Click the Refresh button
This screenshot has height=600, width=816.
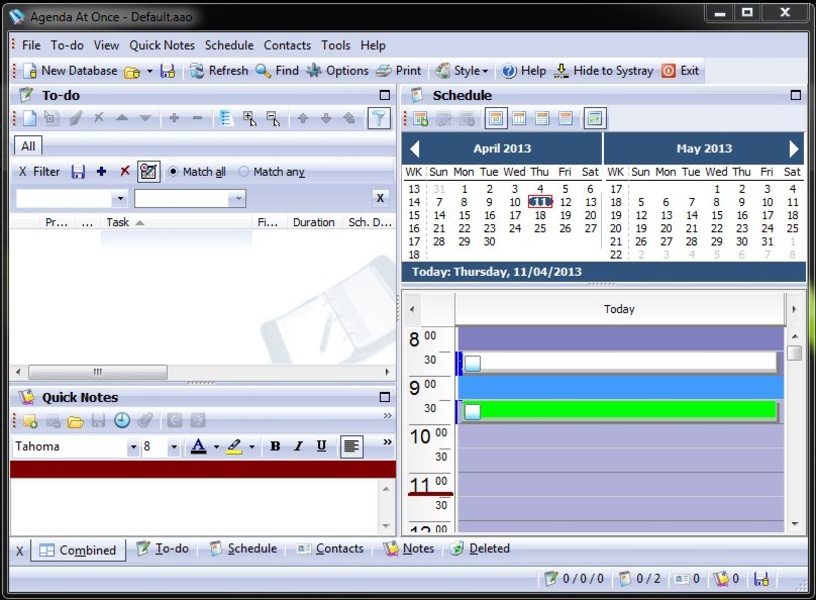click(x=219, y=71)
